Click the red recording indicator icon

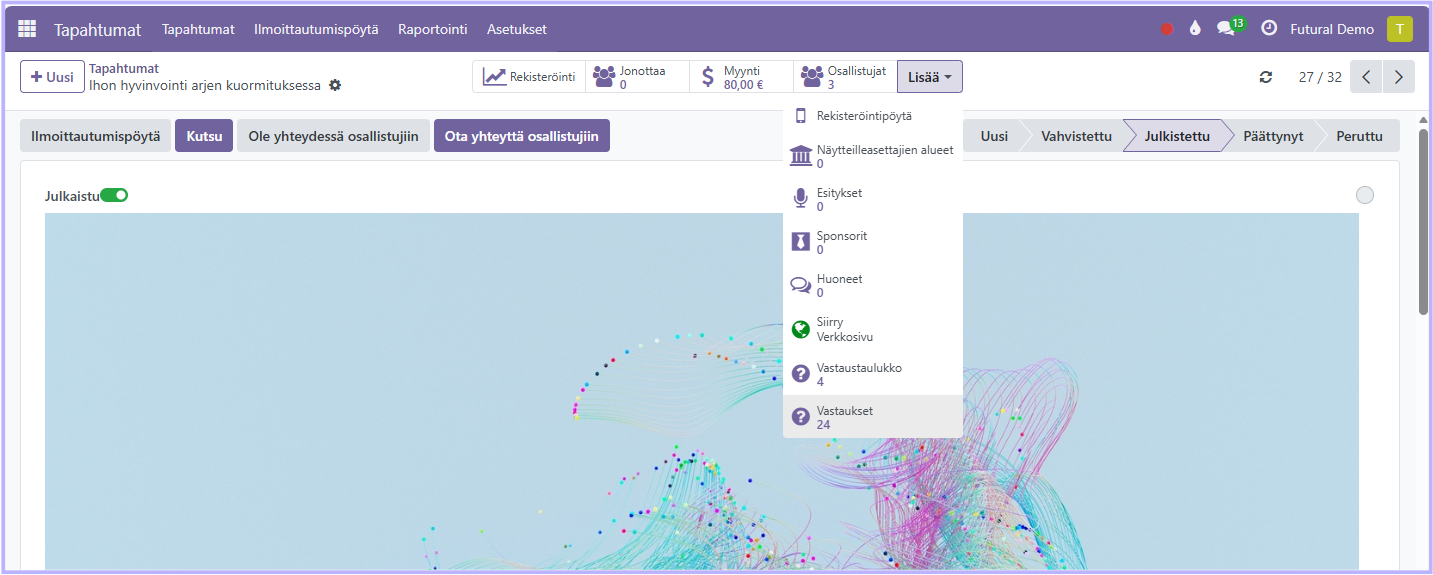[x=1166, y=29]
